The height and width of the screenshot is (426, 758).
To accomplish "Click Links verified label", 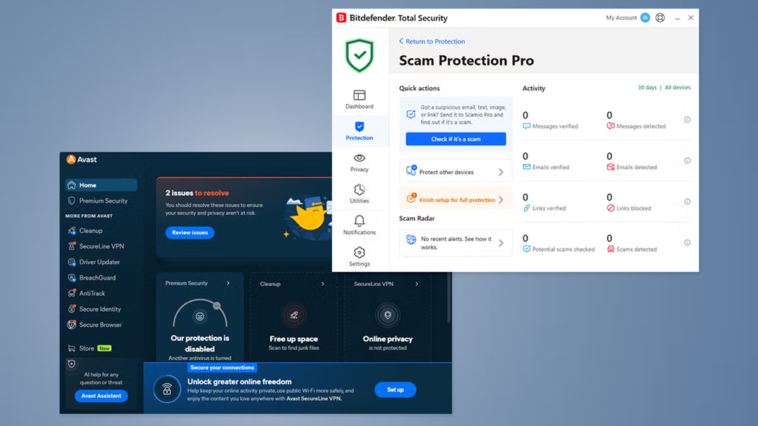I will pos(549,208).
